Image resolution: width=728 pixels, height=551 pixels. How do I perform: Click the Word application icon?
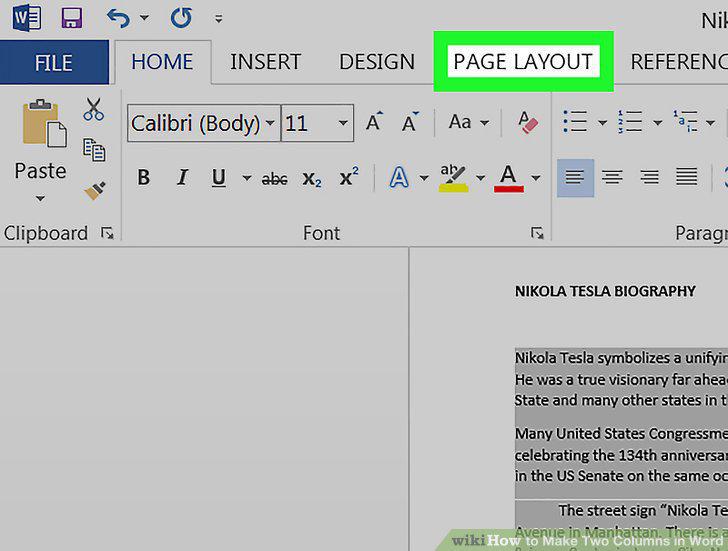(27, 19)
